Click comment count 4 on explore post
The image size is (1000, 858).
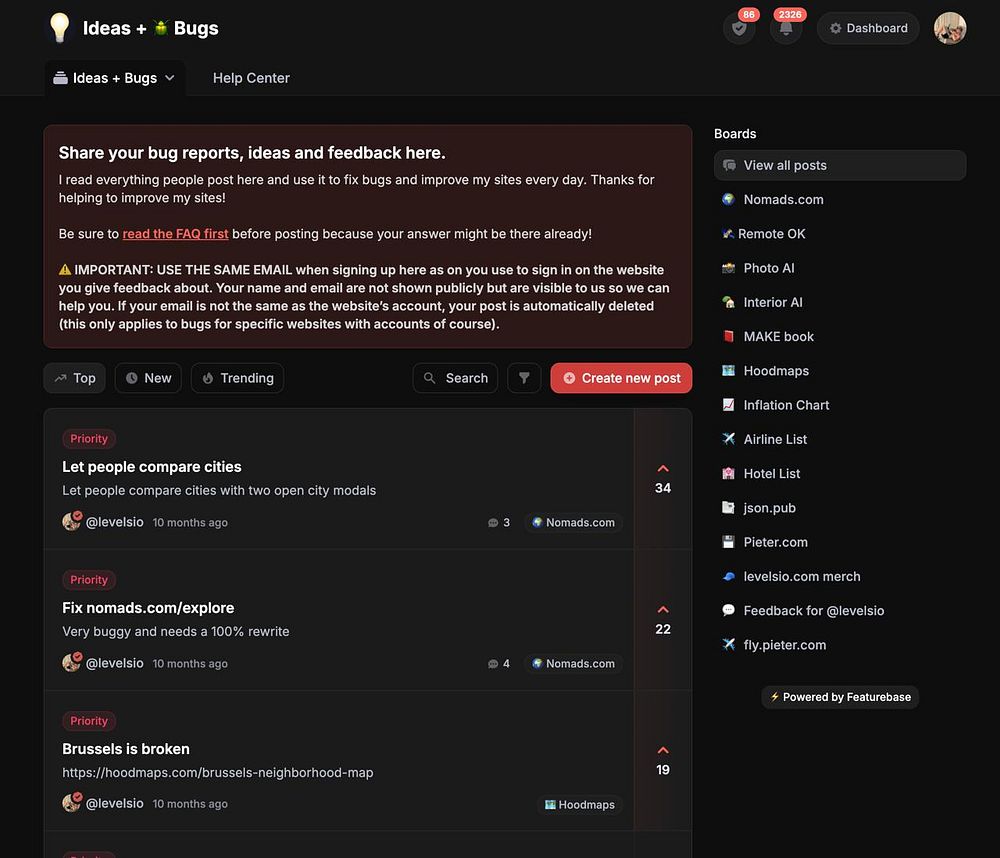pyautogui.click(x=499, y=663)
